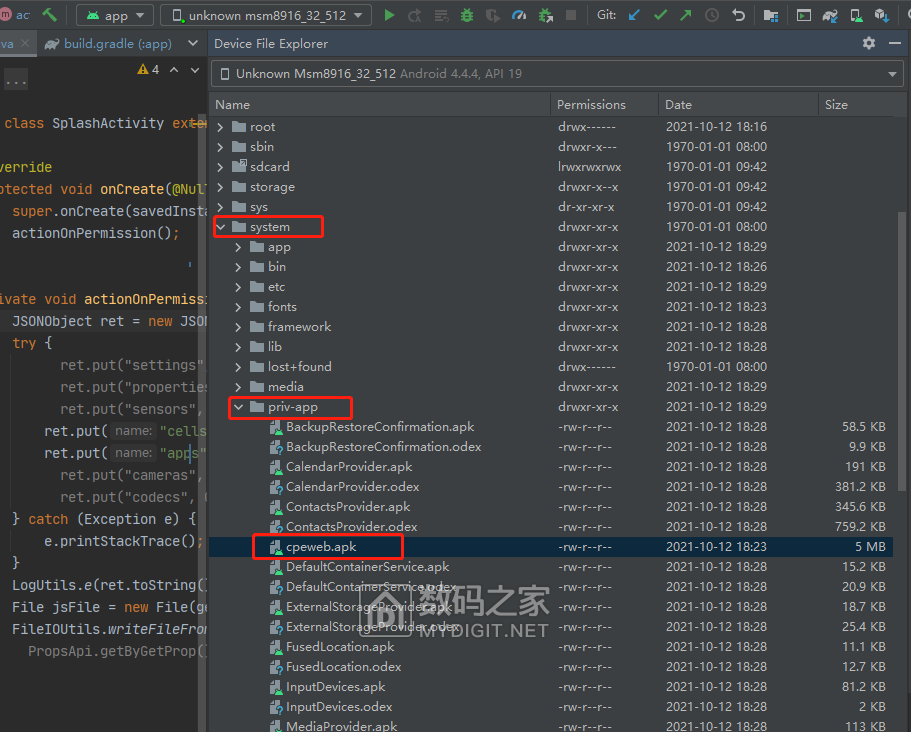Close the partially visible java editor tab

coord(24,43)
